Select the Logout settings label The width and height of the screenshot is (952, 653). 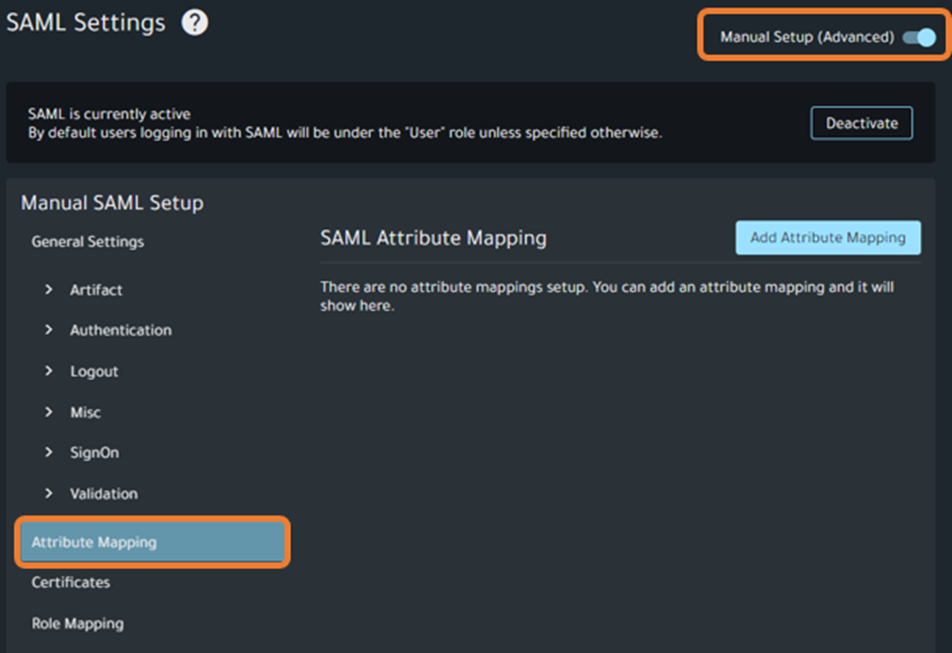click(94, 371)
